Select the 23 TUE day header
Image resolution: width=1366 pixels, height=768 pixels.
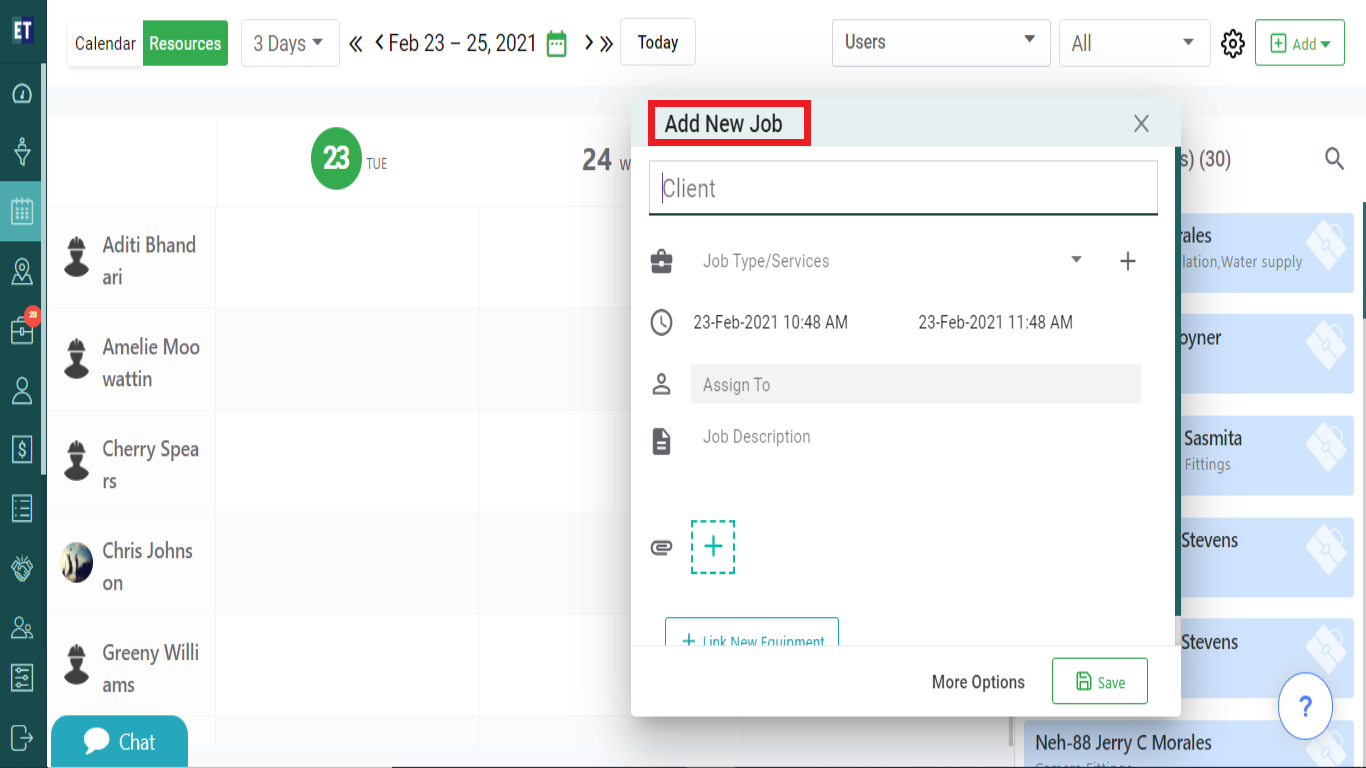[x=348, y=159]
